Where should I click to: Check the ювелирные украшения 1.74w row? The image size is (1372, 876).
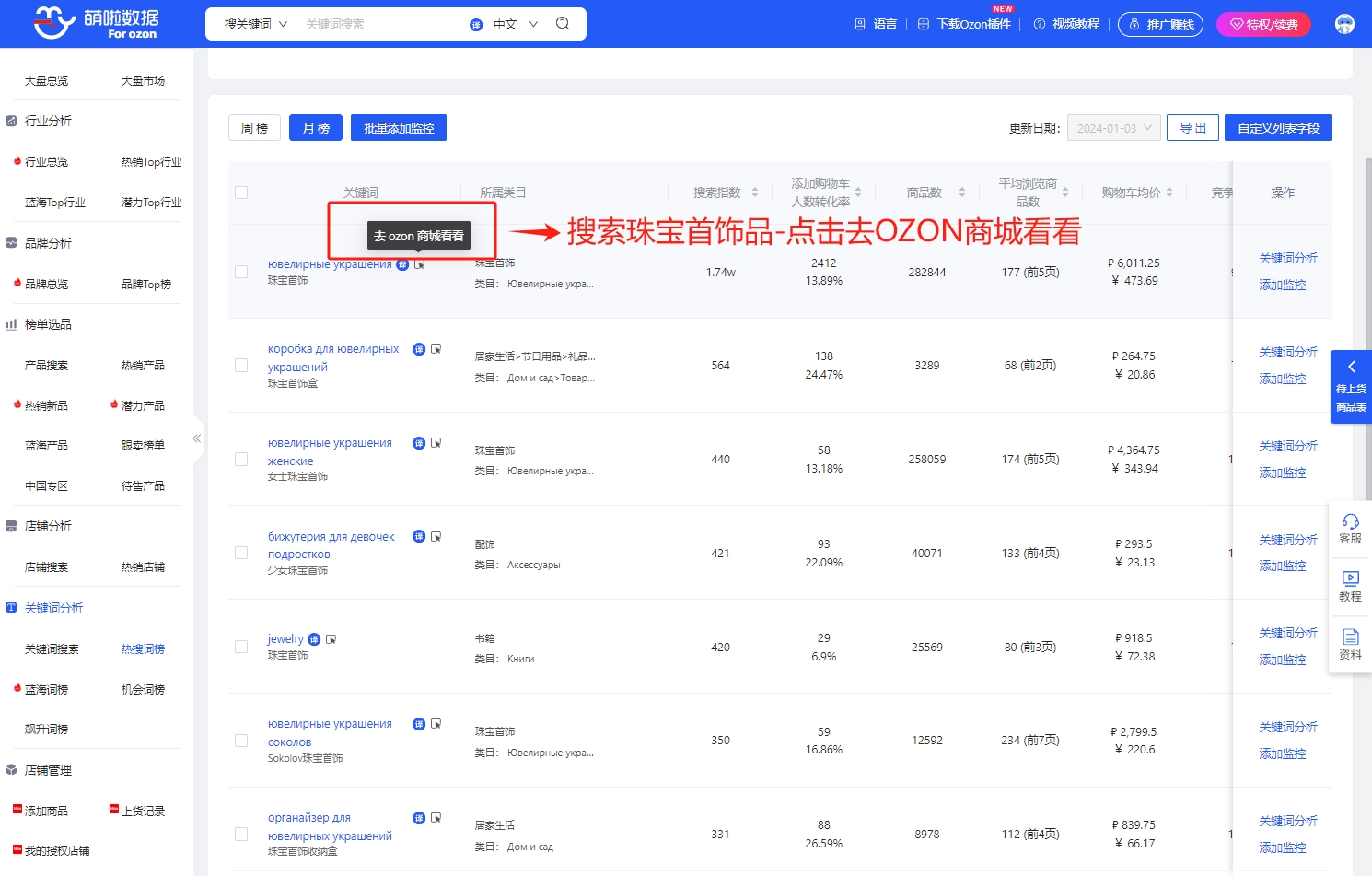coord(241,272)
